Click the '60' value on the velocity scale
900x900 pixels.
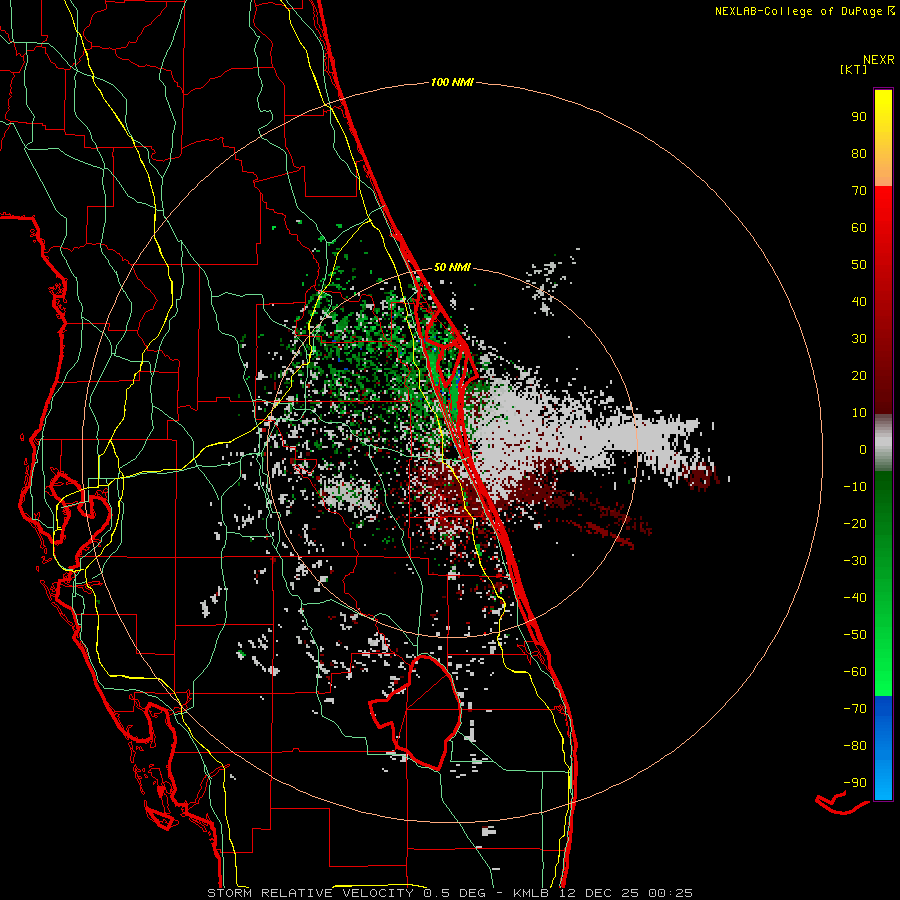coord(859,227)
